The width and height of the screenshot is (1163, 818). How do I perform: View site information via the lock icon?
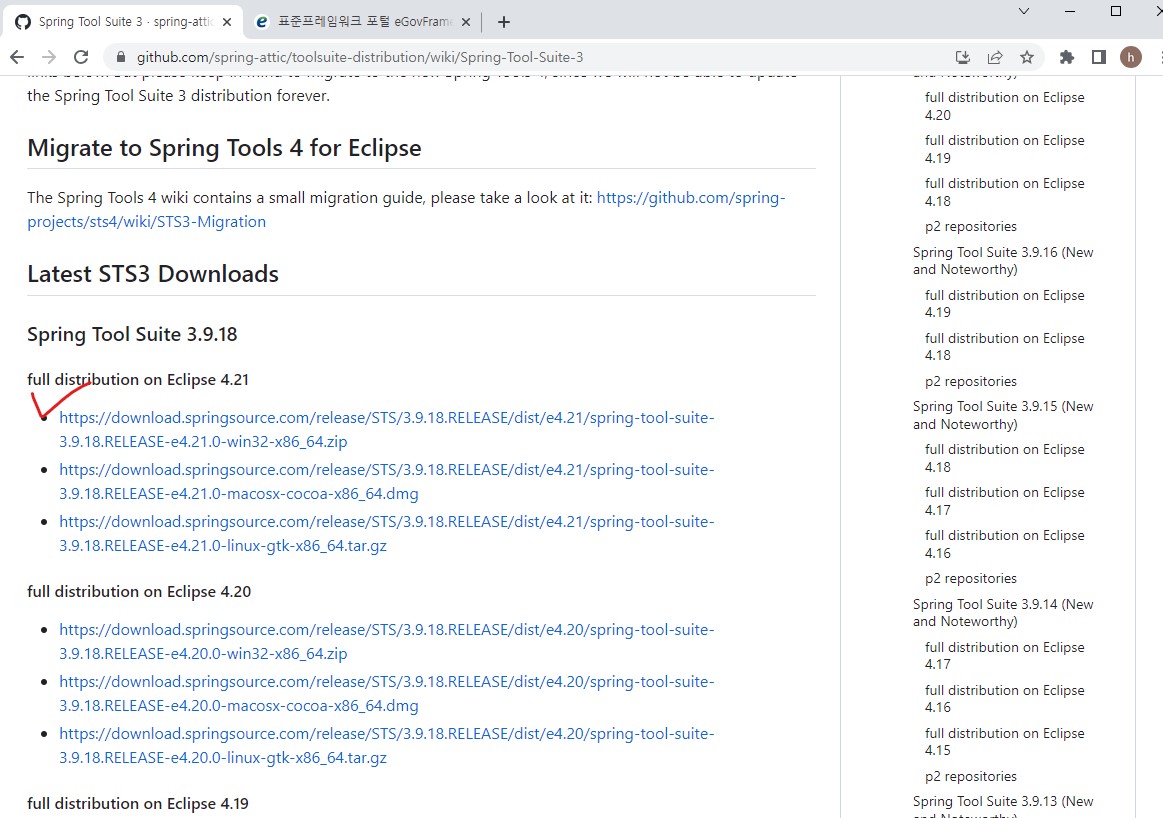point(121,57)
